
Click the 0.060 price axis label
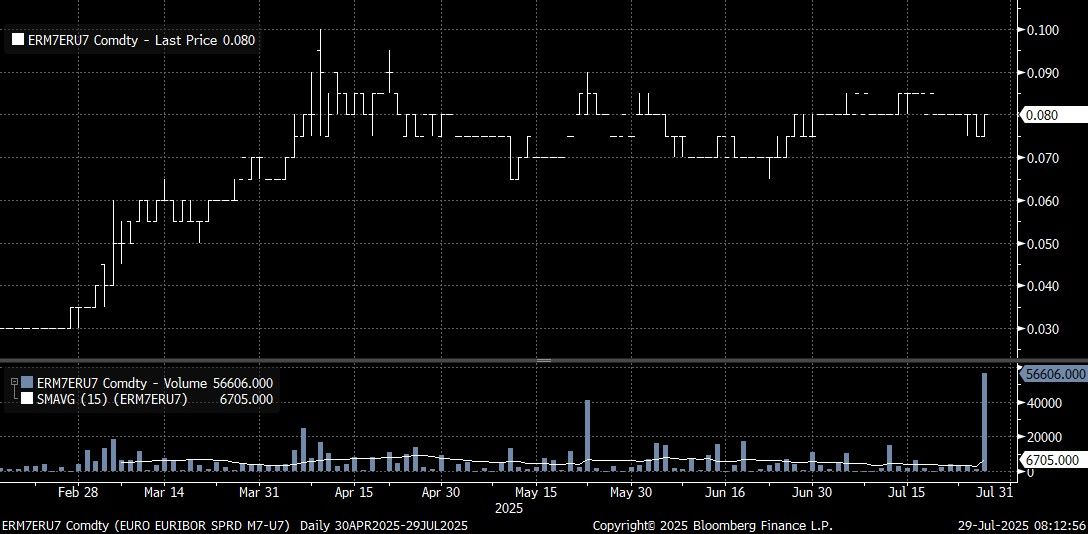tap(1042, 201)
